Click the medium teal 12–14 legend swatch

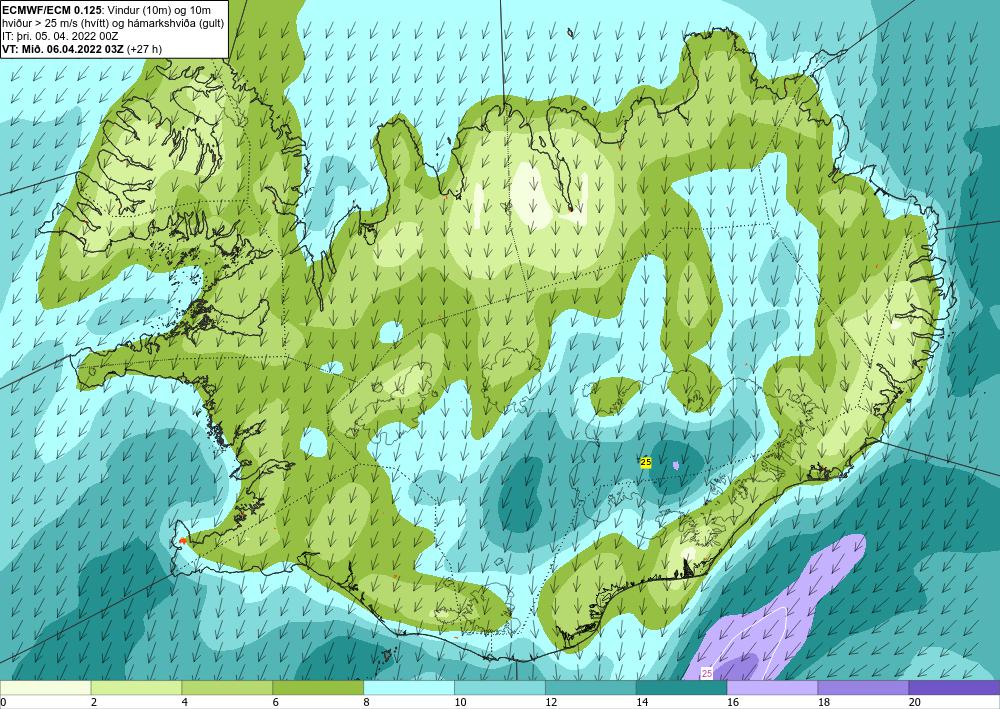click(591, 688)
